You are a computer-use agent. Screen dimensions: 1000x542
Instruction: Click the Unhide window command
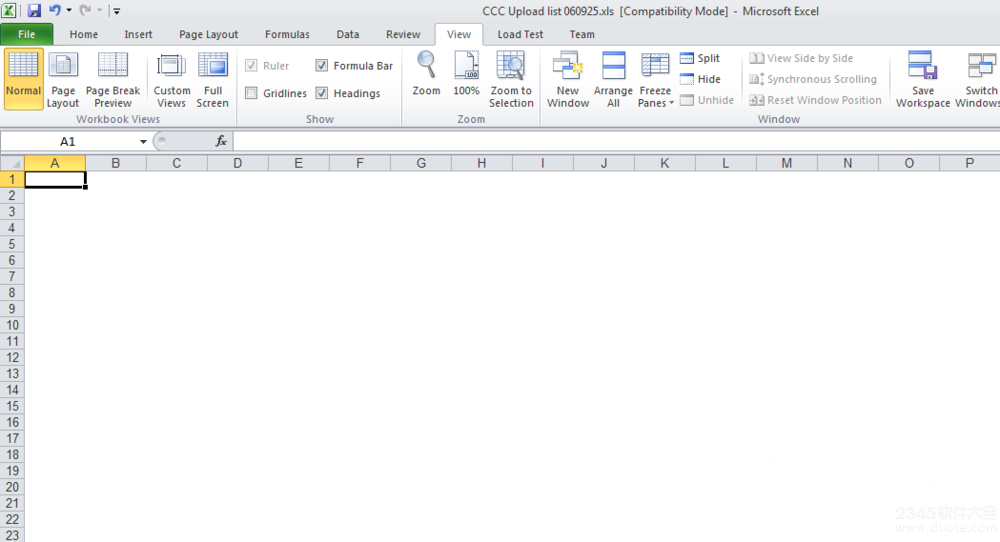(x=707, y=100)
